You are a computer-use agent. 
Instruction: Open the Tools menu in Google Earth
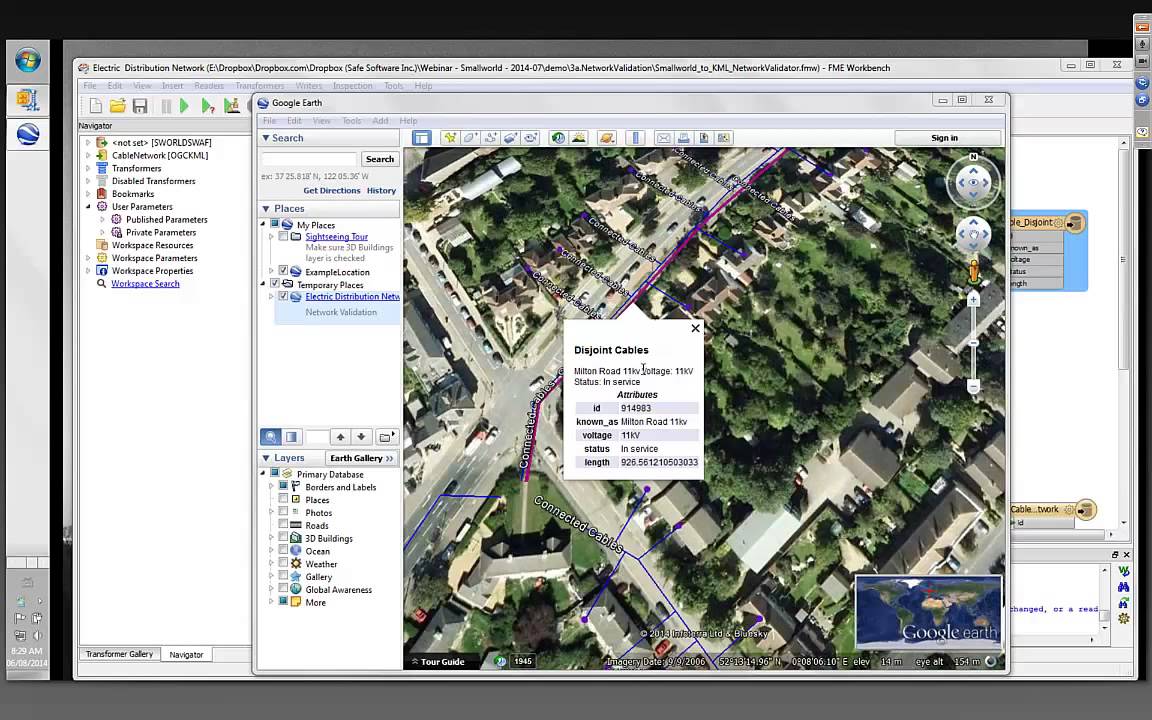(x=352, y=120)
